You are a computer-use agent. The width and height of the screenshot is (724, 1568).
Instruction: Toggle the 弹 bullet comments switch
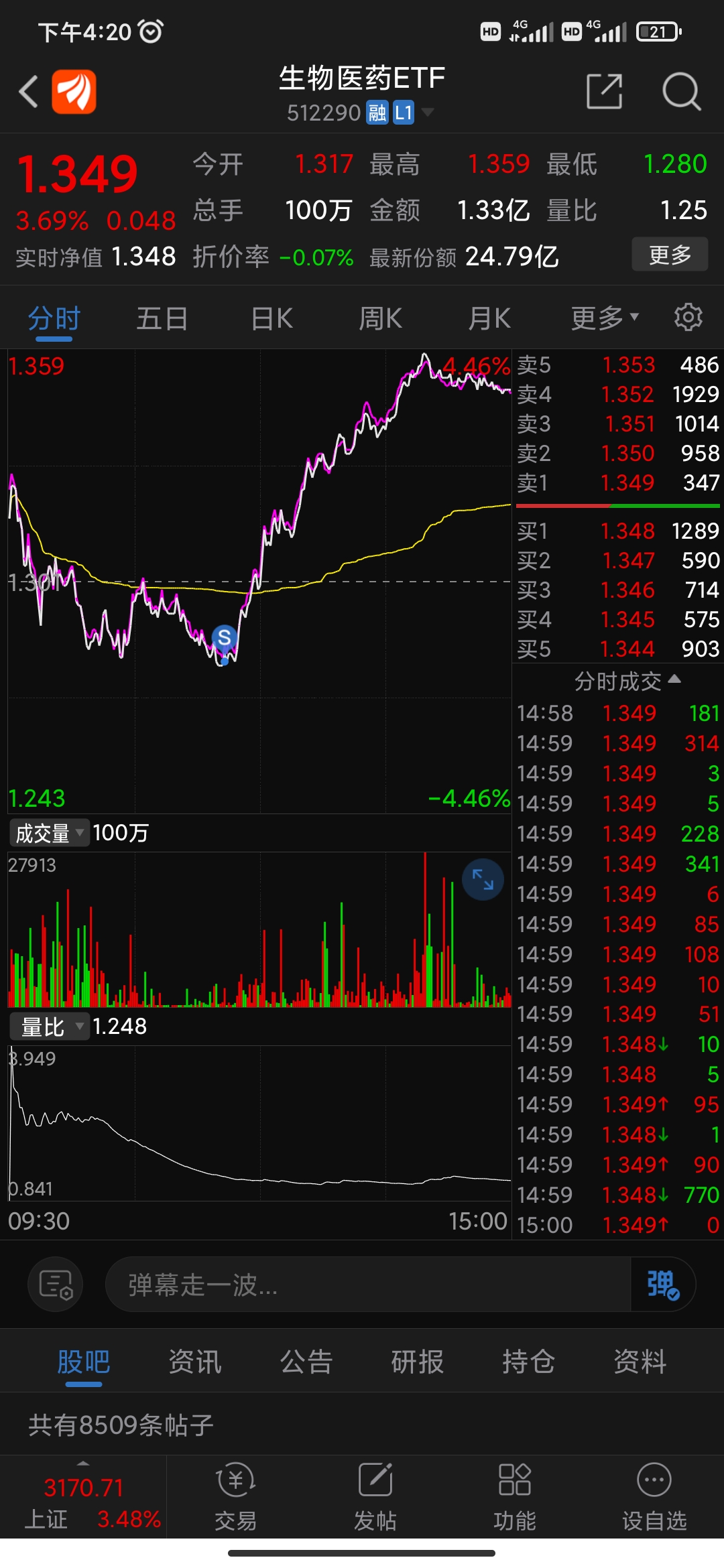click(x=662, y=1285)
